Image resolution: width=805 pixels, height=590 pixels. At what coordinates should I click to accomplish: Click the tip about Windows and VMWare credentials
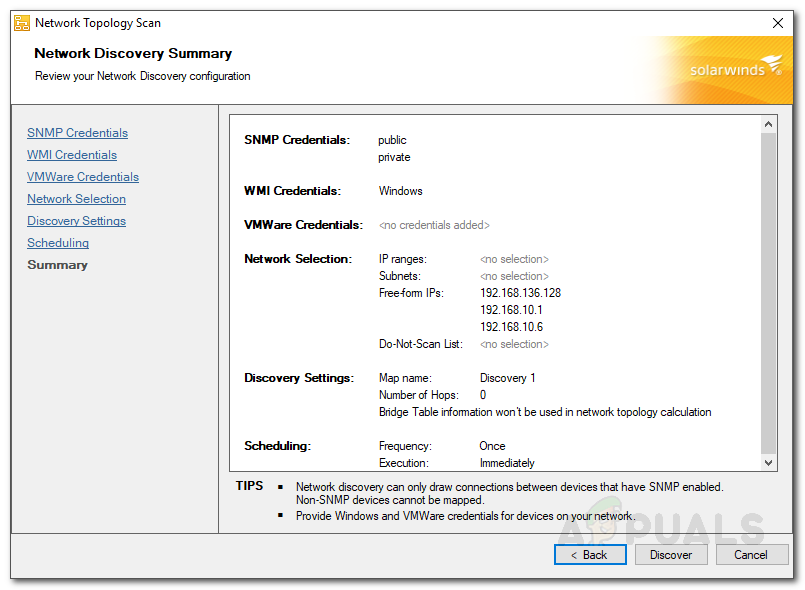click(x=466, y=516)
